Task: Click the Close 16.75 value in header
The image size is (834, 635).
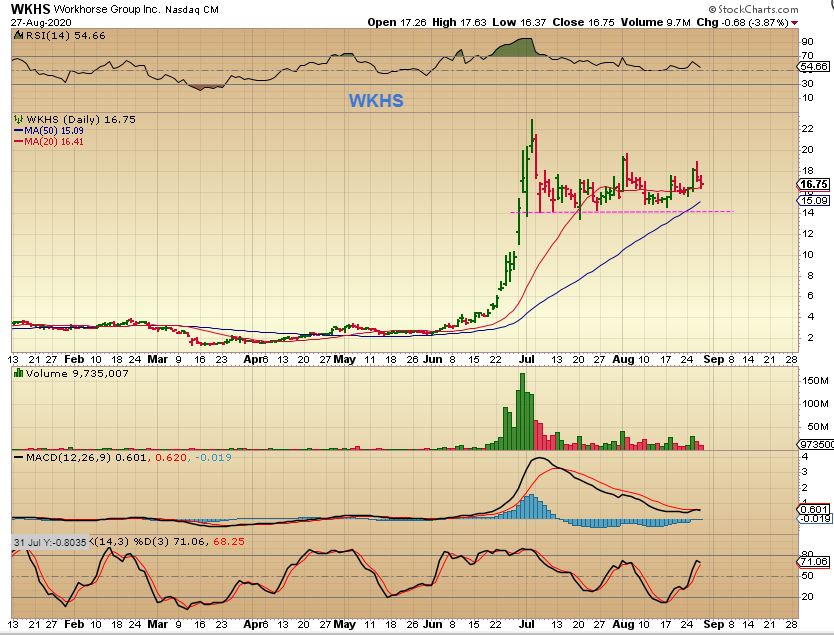Action: [583, 22]
